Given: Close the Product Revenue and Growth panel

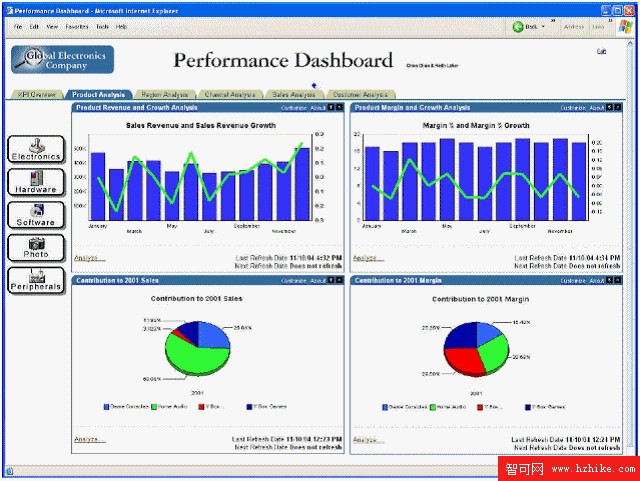Looking at the screenshot, I should click(339, 107).
